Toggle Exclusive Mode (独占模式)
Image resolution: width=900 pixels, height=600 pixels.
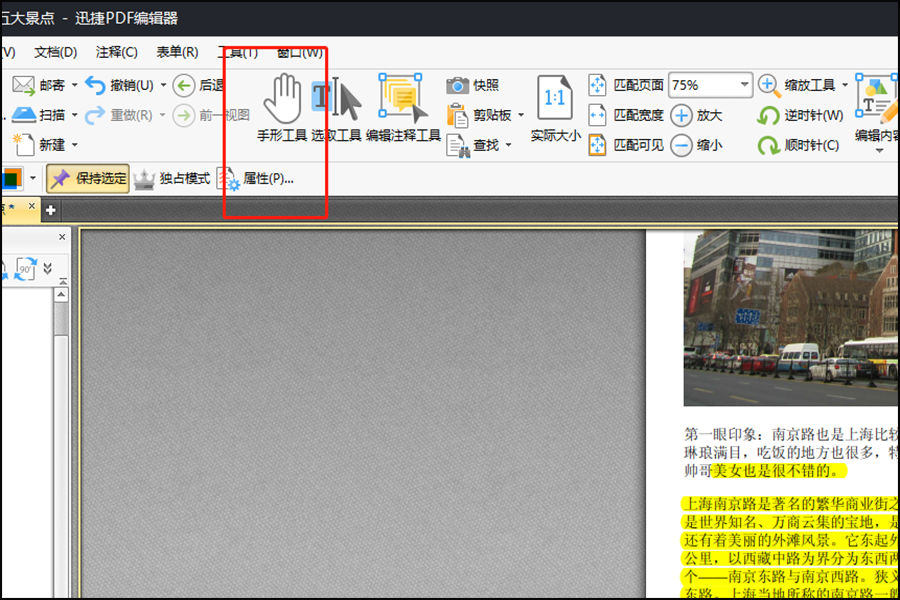[x=172, y=179]
